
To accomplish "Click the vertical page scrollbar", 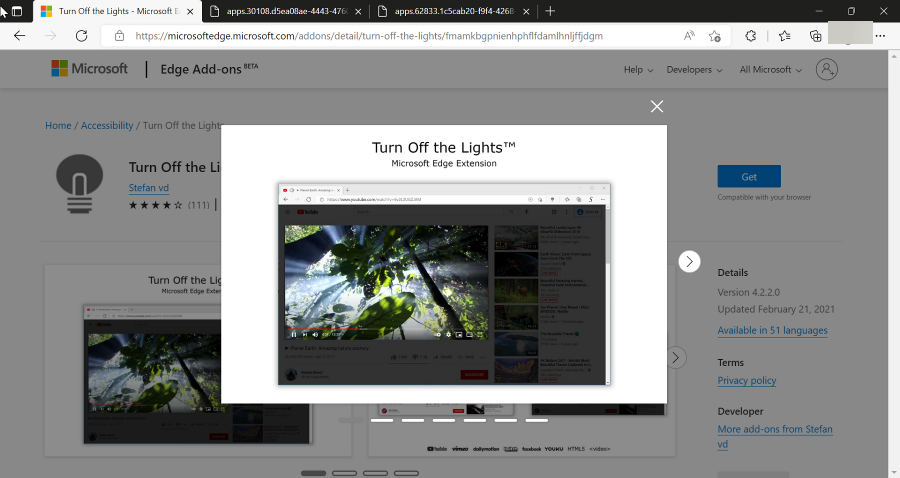I will coord(894,264).
